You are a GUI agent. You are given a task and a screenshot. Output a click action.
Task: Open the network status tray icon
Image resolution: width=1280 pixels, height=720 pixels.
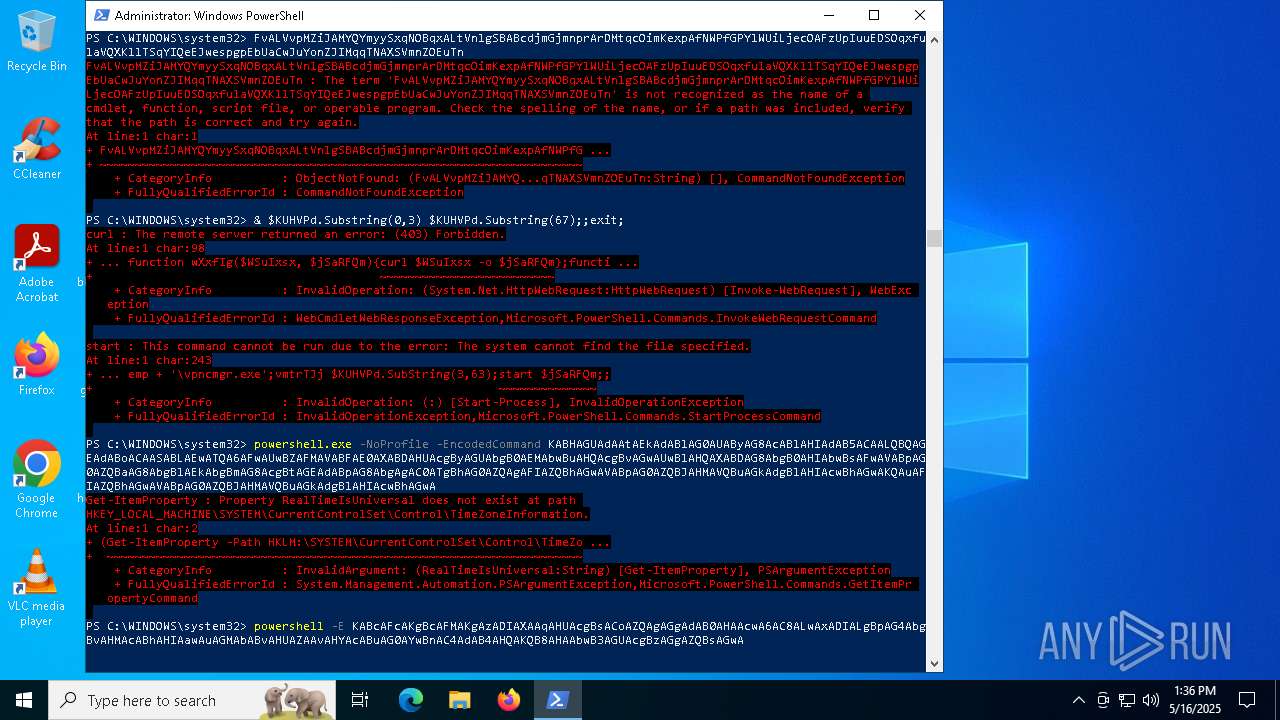[1127, 700]
